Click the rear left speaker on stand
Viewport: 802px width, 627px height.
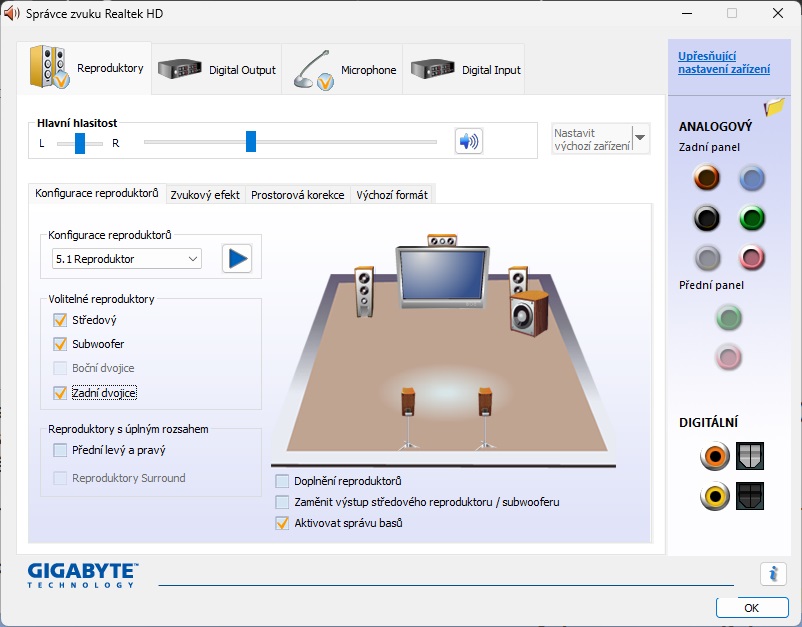coord(408,417)
